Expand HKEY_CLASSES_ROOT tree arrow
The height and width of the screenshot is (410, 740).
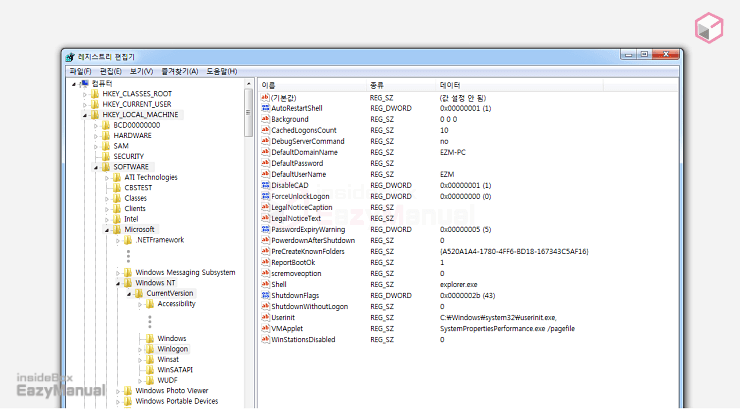click(85, 94)
